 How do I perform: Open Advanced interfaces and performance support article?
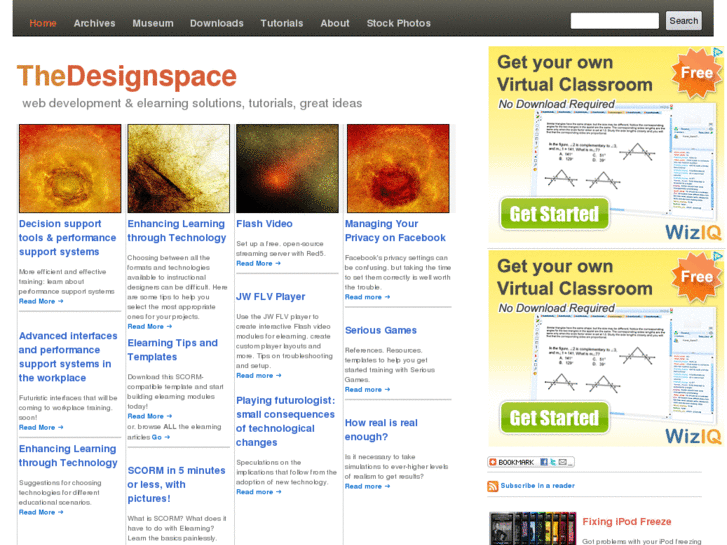pos(68,357)
